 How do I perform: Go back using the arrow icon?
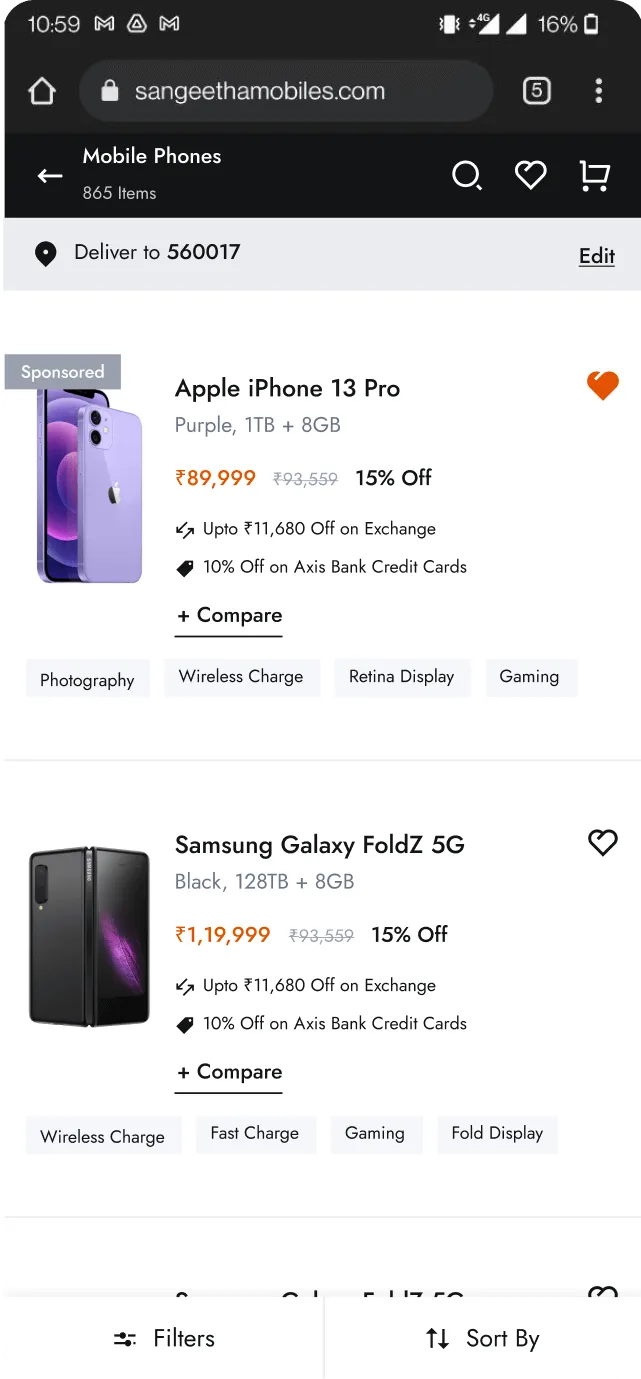pos(49,176)
